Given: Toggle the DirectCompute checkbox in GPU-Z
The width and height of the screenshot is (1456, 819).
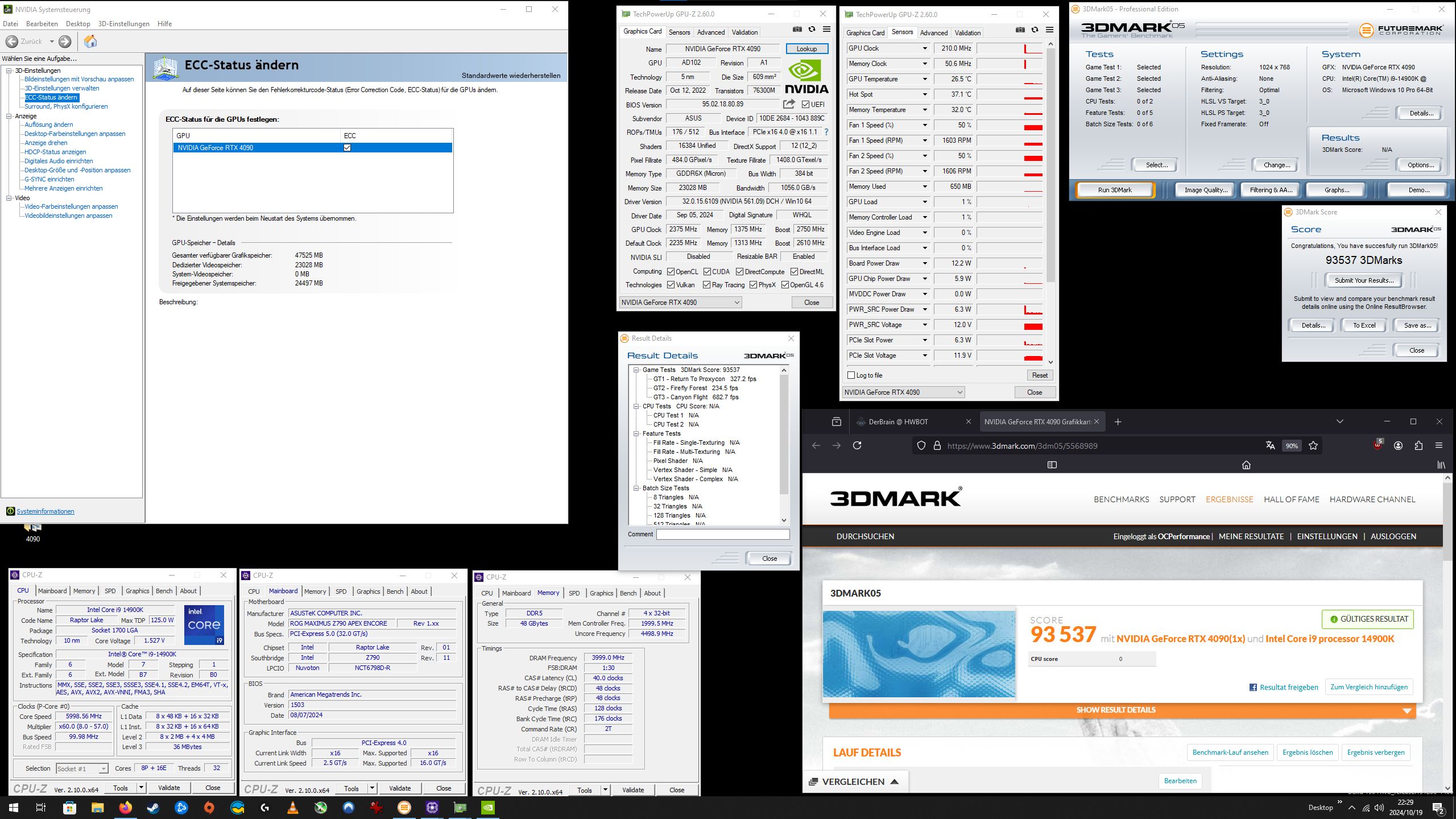Looking at the screenshot, I should (739, 271).
